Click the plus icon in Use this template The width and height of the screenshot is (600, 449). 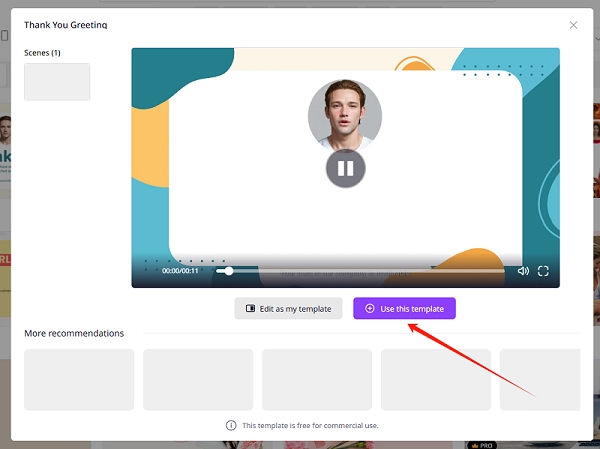coord(370,309)
